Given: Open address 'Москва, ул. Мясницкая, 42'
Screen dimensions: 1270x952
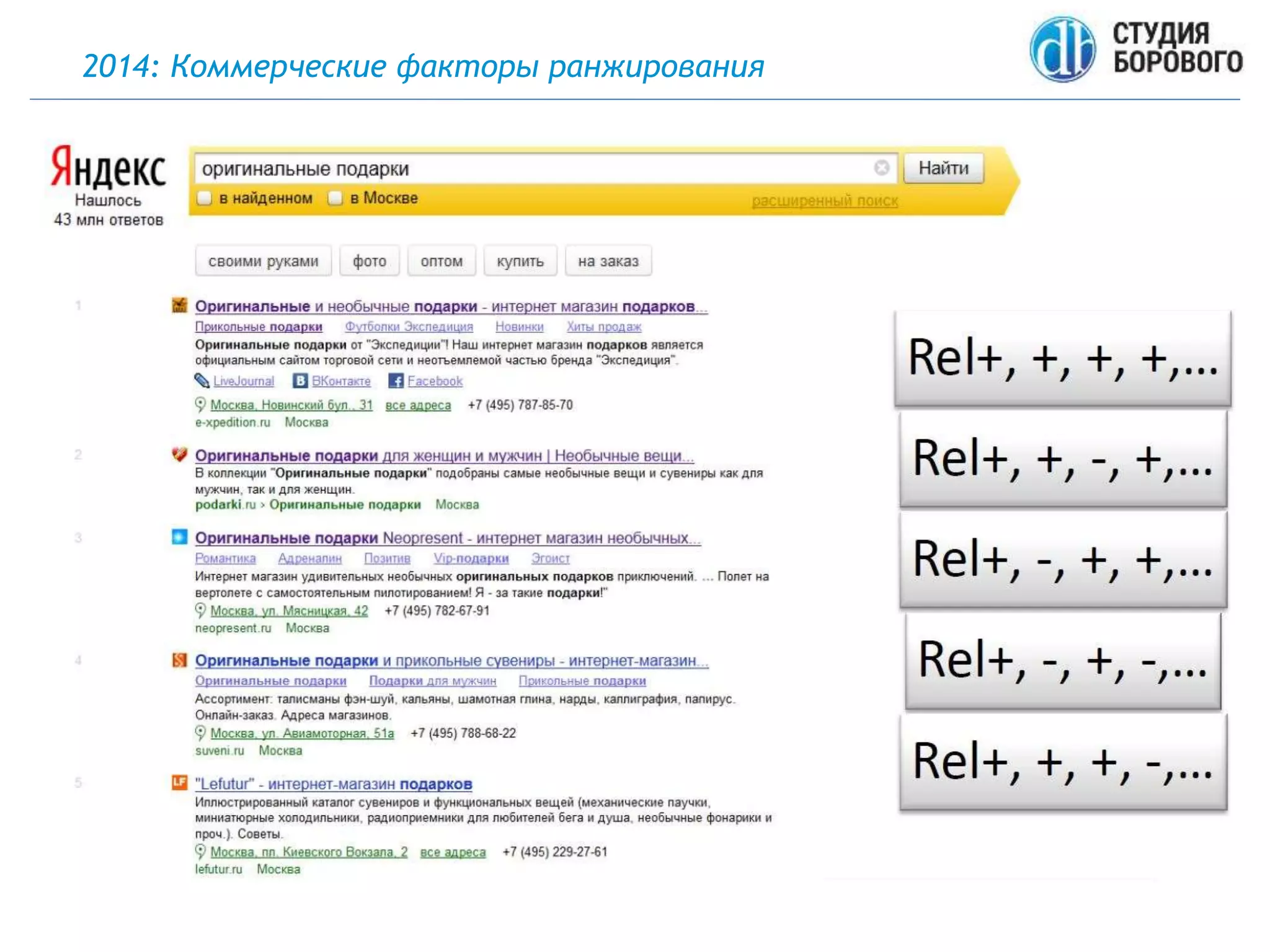Looking at the screenshot, I should 289,610.
